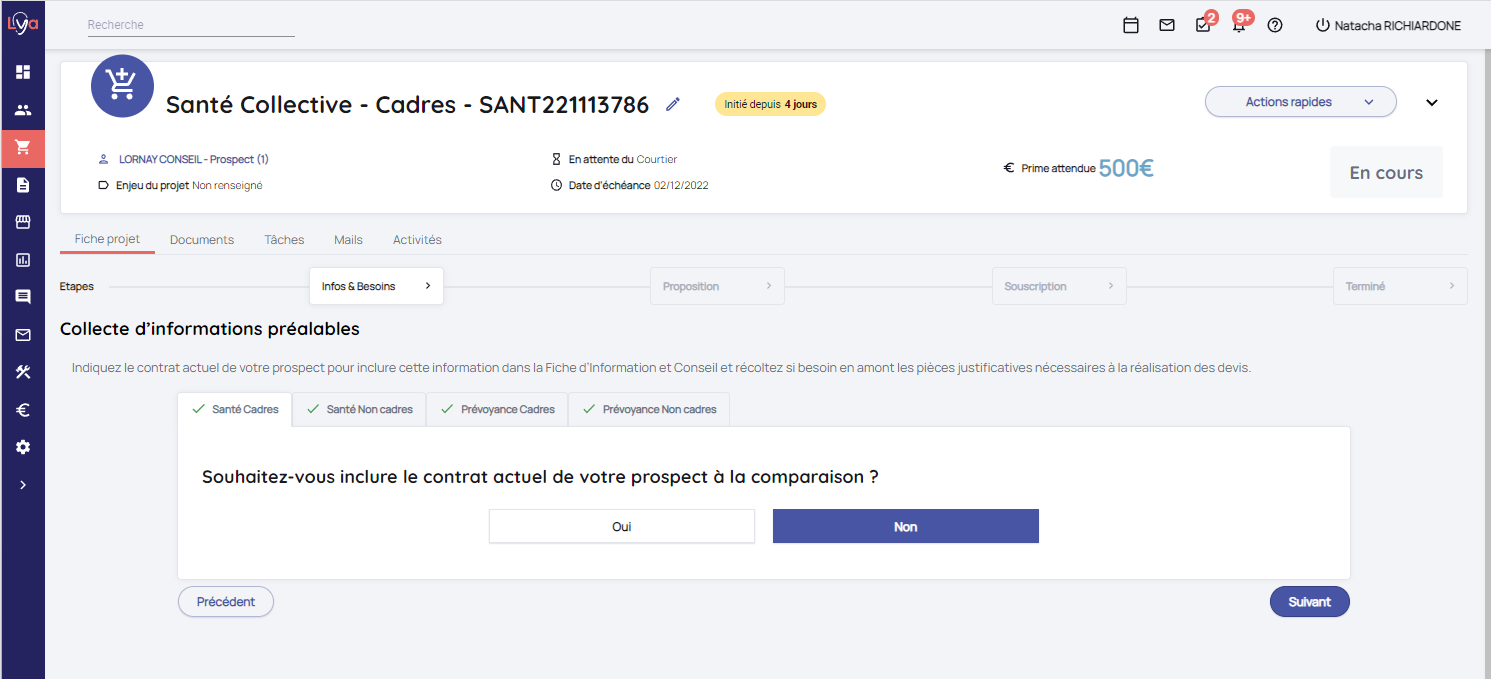Open tasks icon with badge 2
Screen dimensions: 1491x679
1203,26
